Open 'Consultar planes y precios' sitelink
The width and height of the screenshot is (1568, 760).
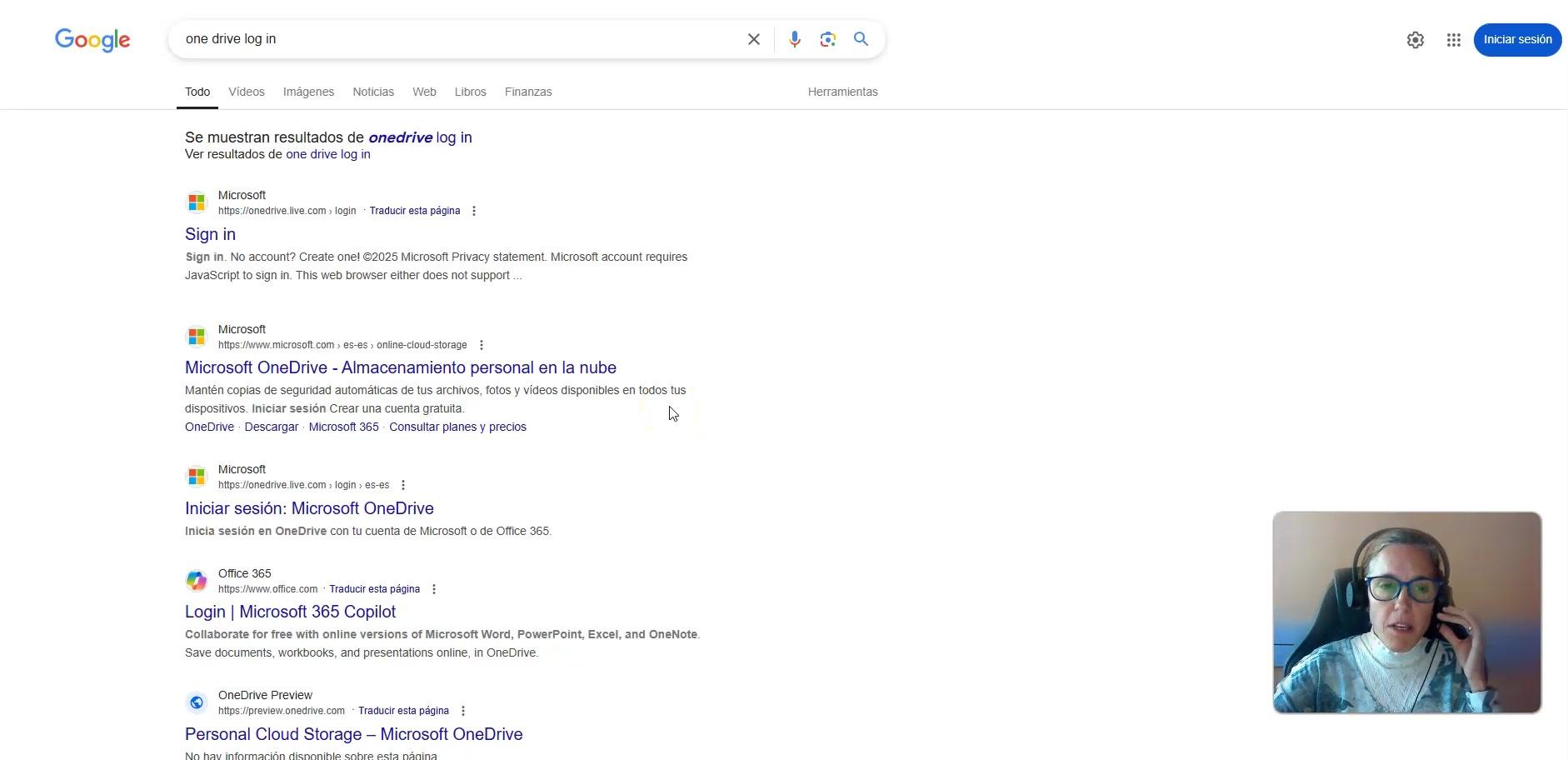point(457,427)
